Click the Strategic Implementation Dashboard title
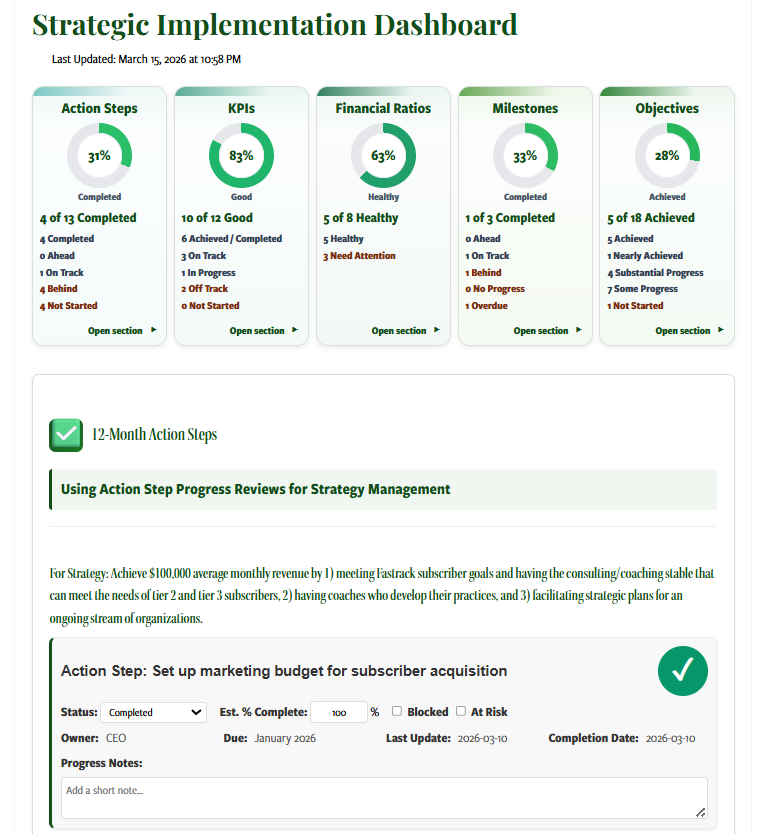 coord(274,25)
